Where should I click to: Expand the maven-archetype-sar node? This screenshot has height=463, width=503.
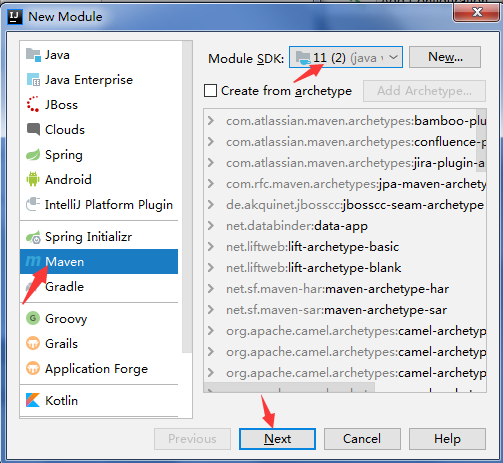tap(210, 310)
